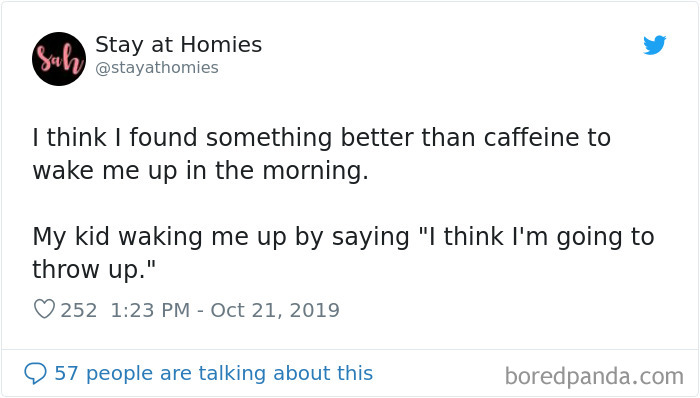
Task: Click the word Homies in the display name
Action: (221, 45)
